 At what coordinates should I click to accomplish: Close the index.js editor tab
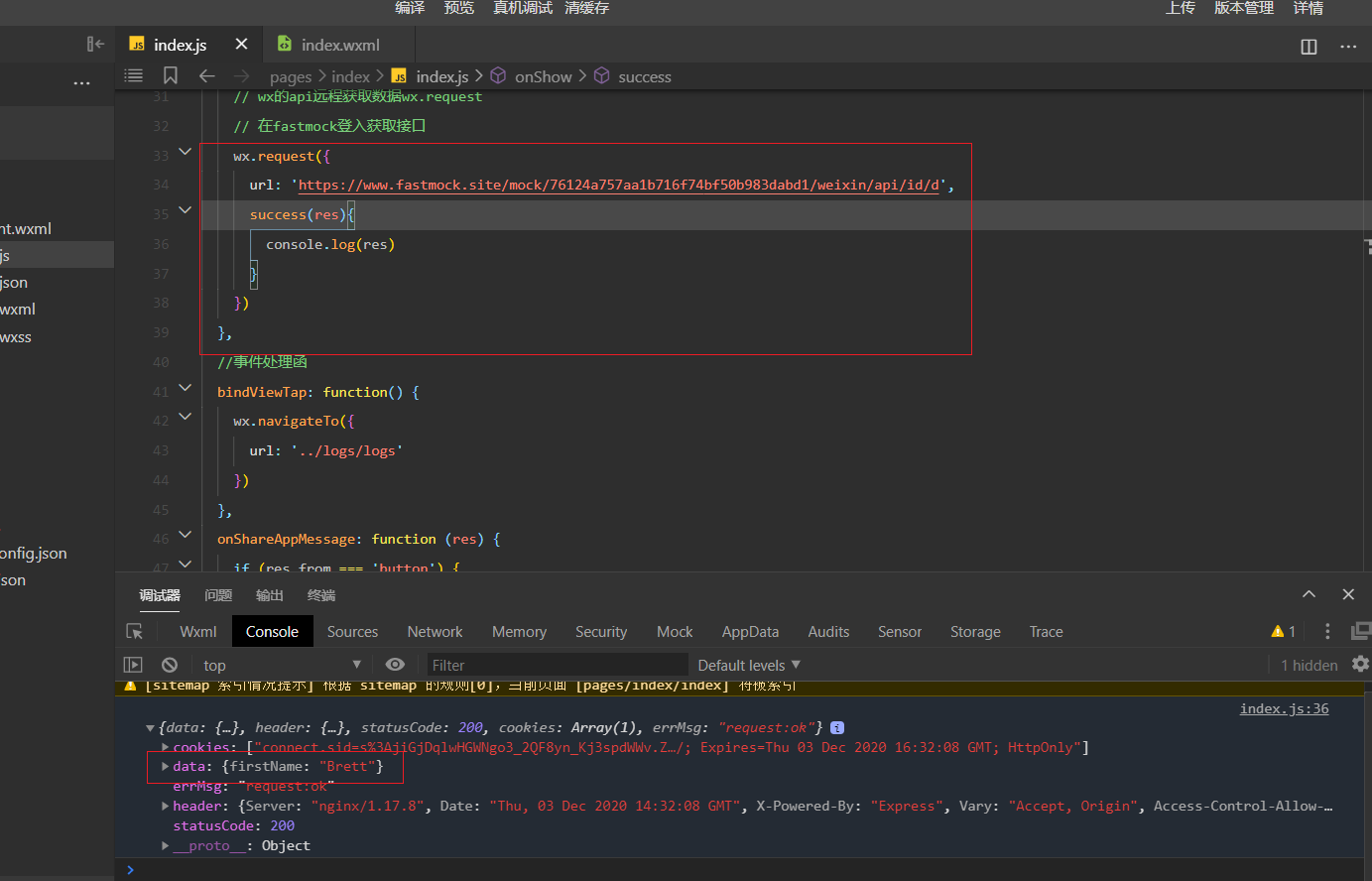tap(241, 44)
